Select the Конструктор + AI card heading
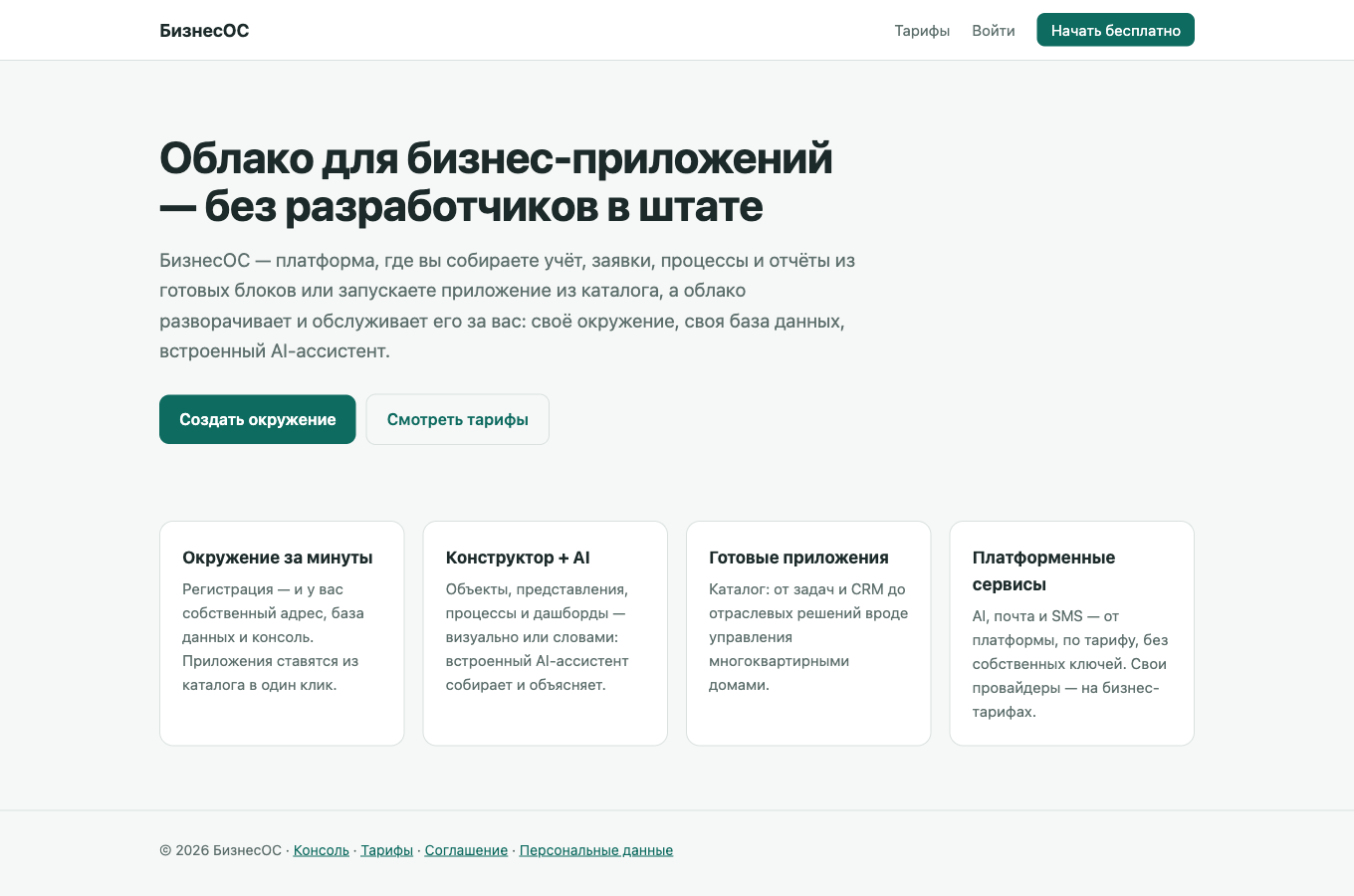Screen dimensions: 1354x896 (x=518, y=558)
